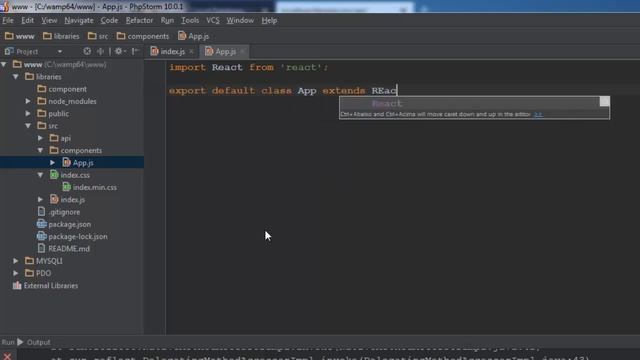Image resolution: width=640 pixels, height=360 pixels.
Task: Close the index.js editor tab
Action: click(191, 51)
